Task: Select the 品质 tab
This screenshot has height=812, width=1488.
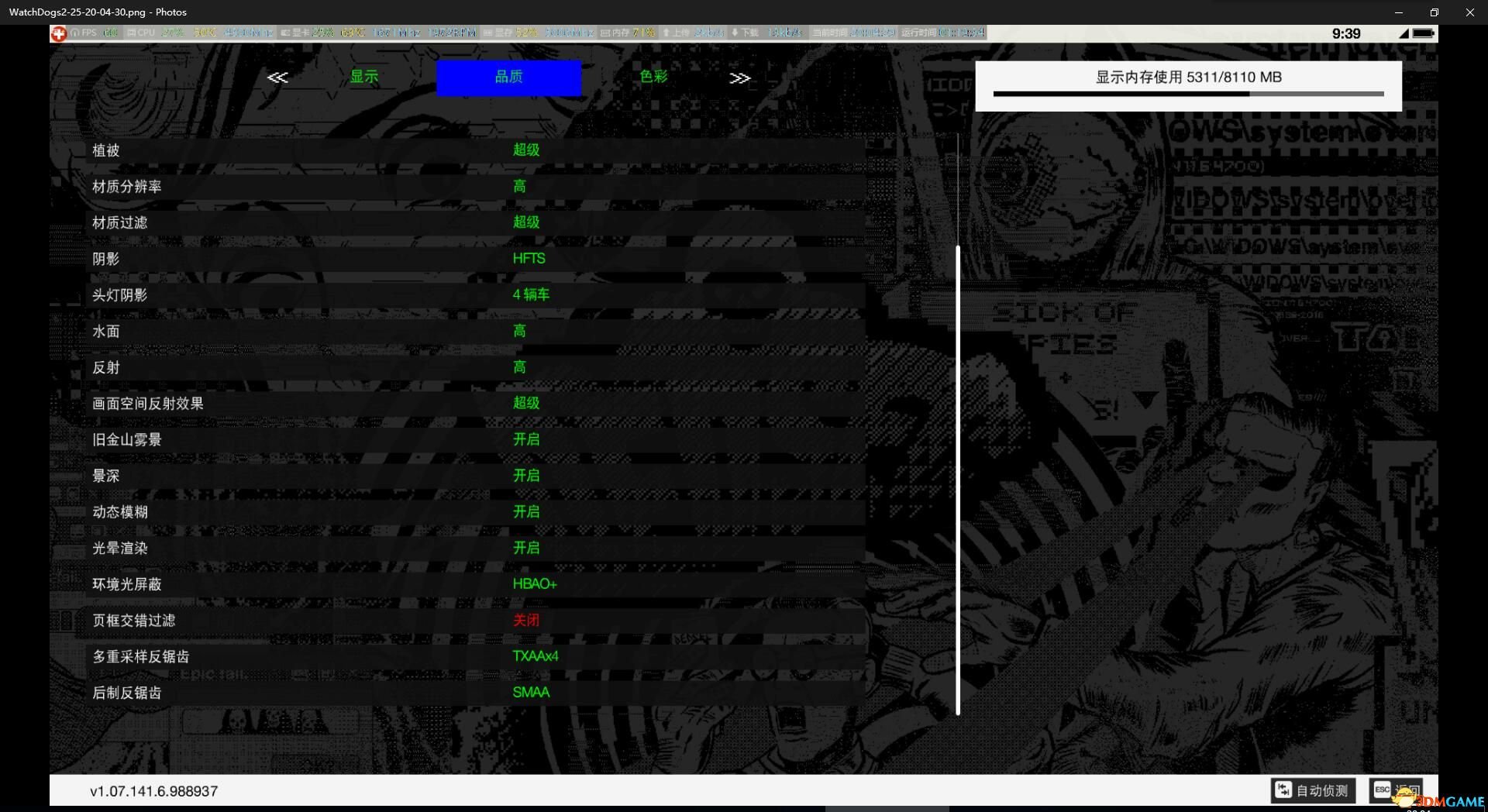Action: click(508, 77)
